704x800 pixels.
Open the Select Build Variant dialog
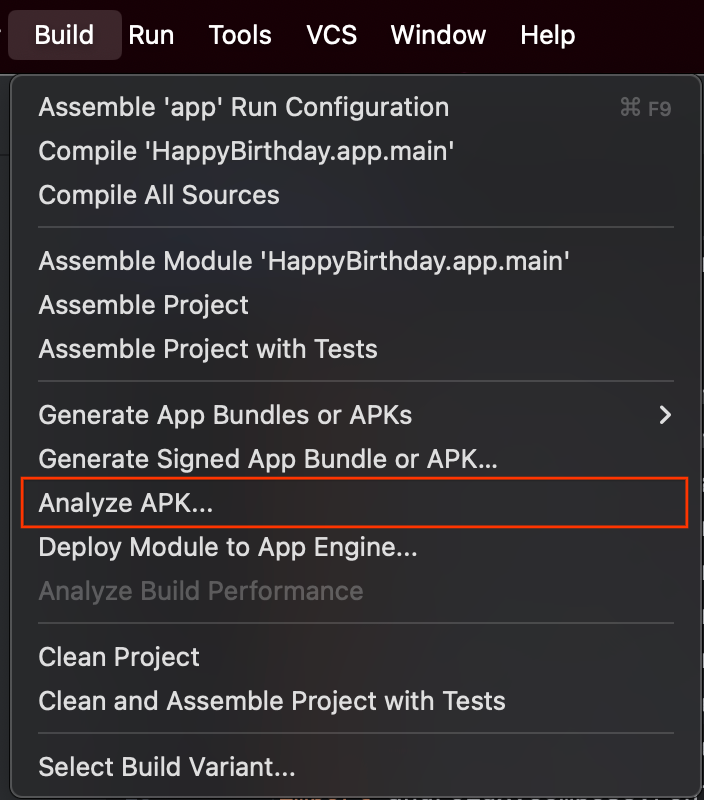[x=166, y=767]
